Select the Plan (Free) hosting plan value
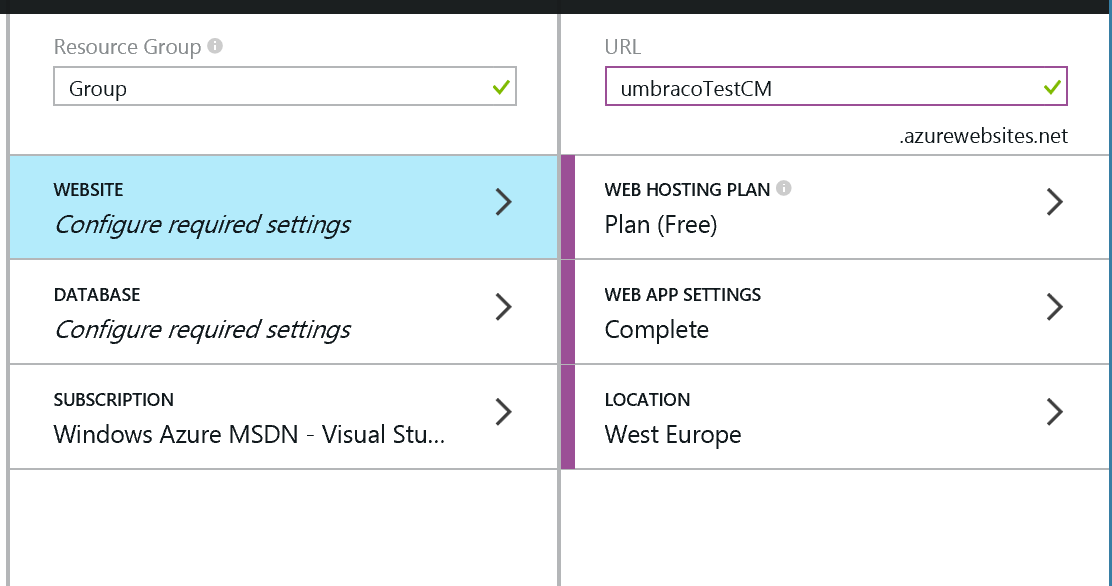The image size is (1112, 586). click(x=661, y=225)
